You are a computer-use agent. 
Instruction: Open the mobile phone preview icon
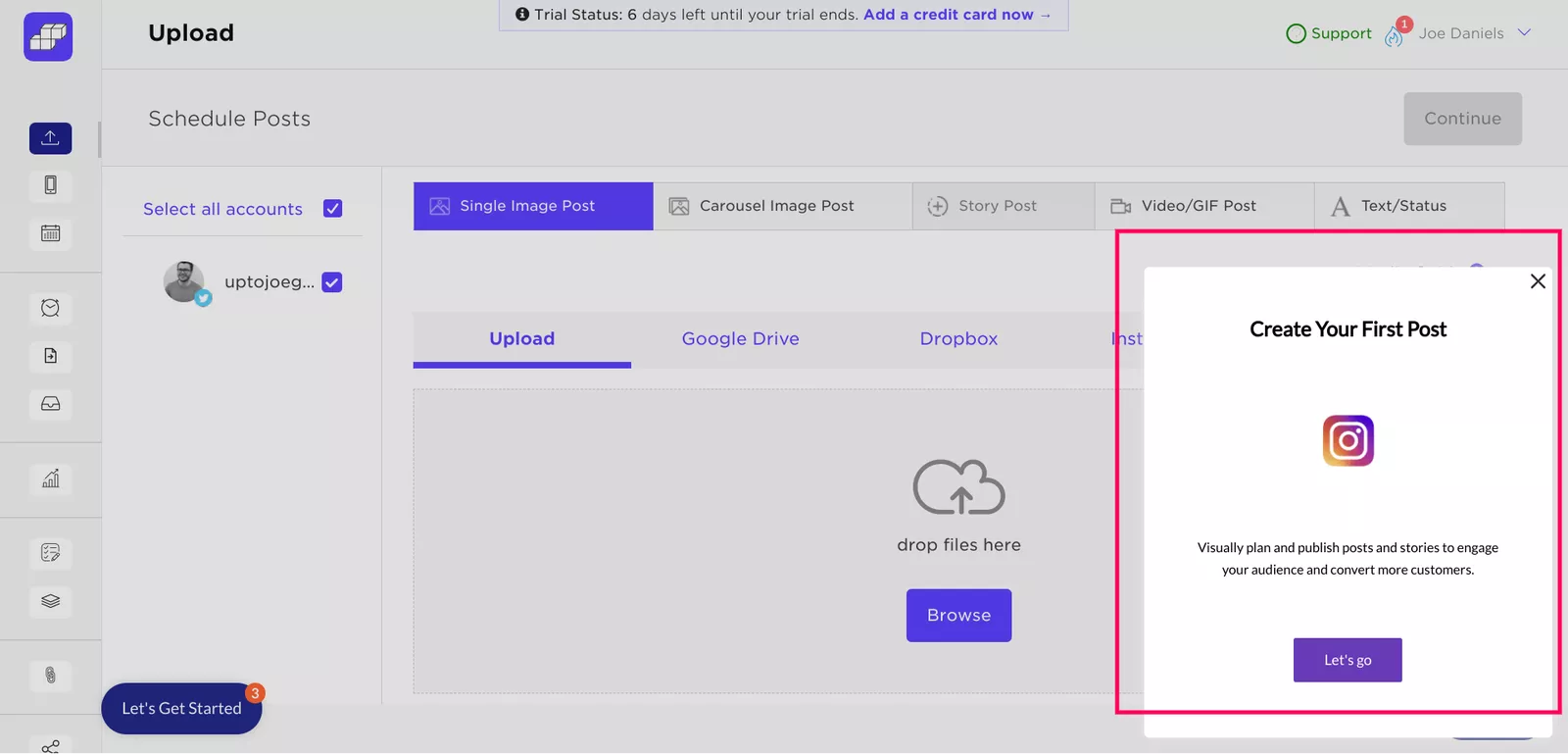click(50, 185)
